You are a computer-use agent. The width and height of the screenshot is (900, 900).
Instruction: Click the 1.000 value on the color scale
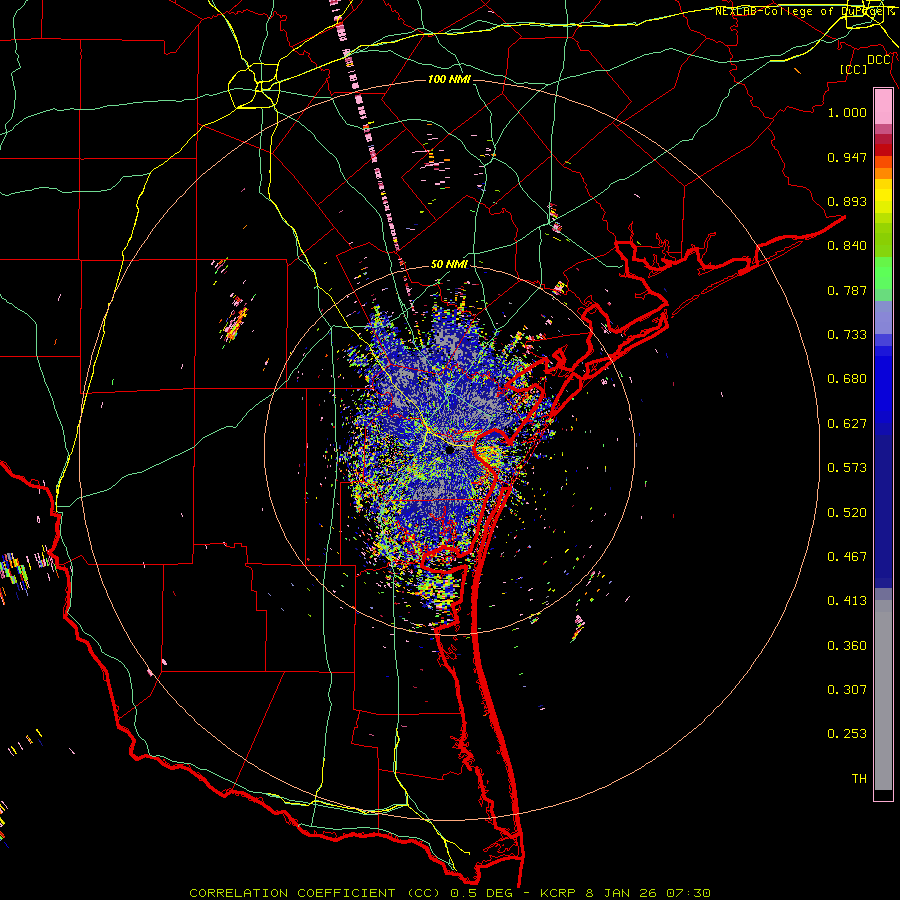click(847, 112)
